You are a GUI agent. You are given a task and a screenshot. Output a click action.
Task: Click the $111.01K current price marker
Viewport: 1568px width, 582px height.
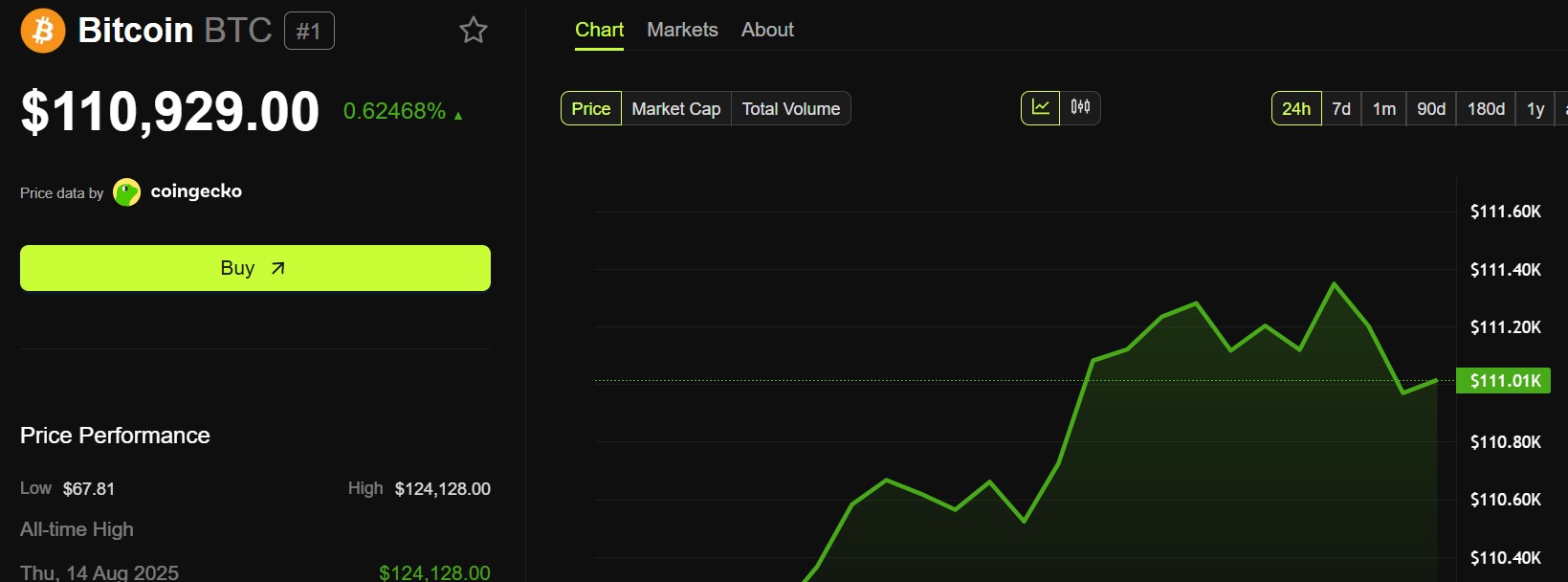[1503, 381]
